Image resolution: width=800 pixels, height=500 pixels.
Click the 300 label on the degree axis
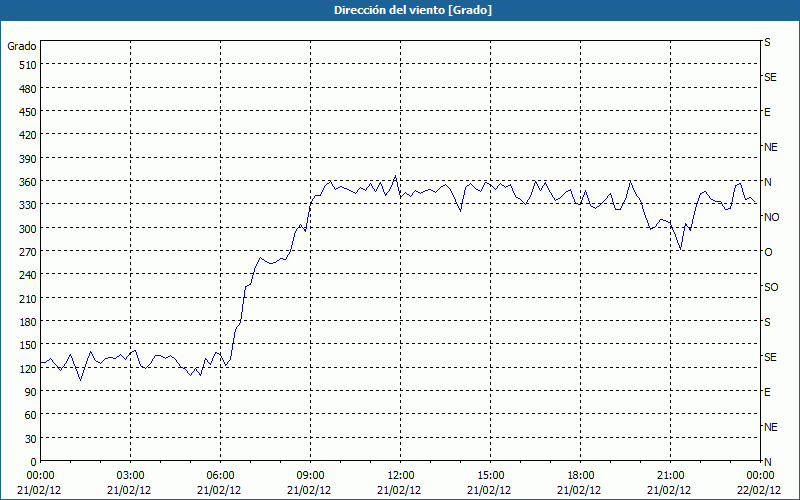29,229
